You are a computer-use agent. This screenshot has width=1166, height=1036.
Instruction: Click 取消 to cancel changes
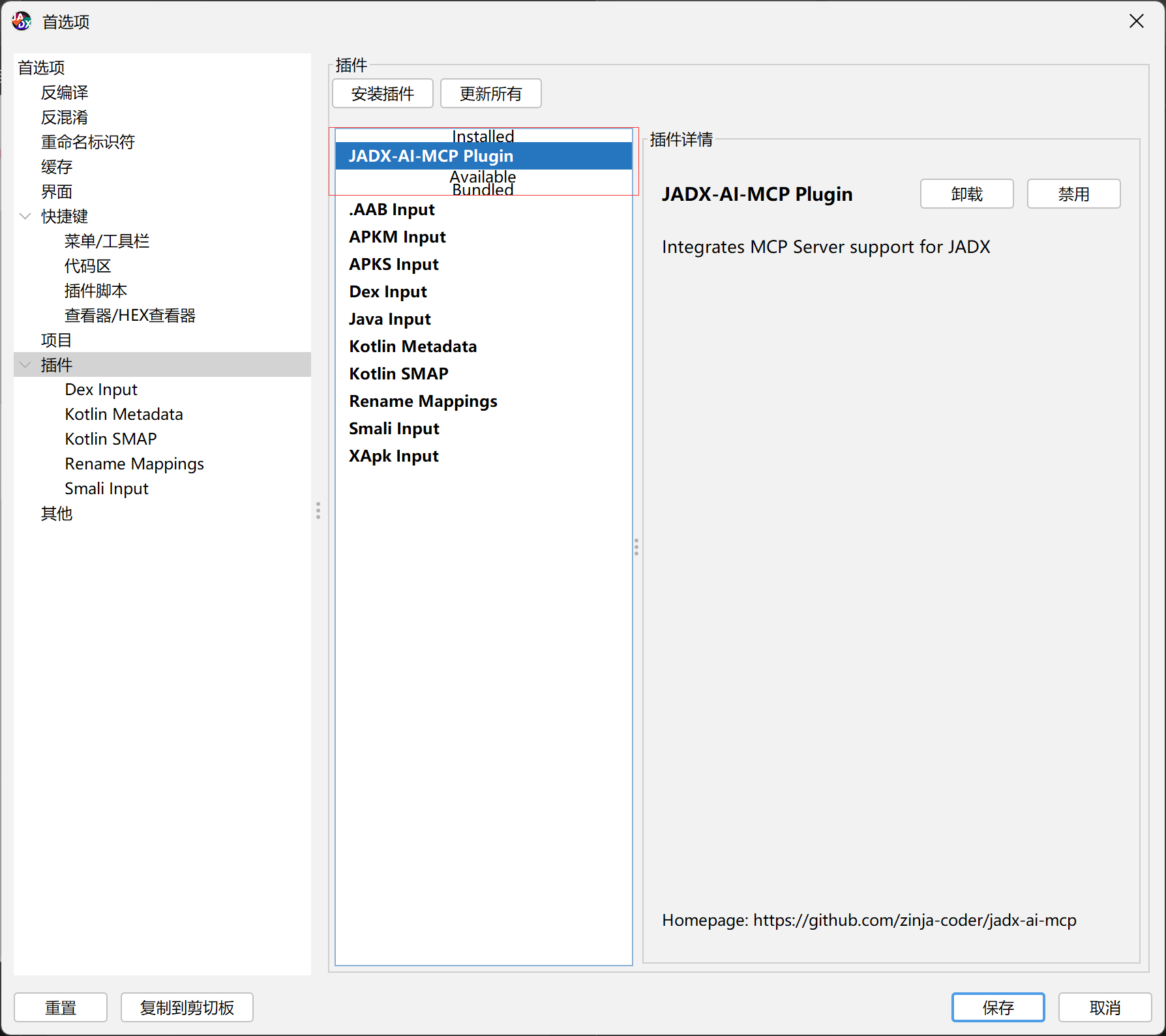point(1105,1008)
